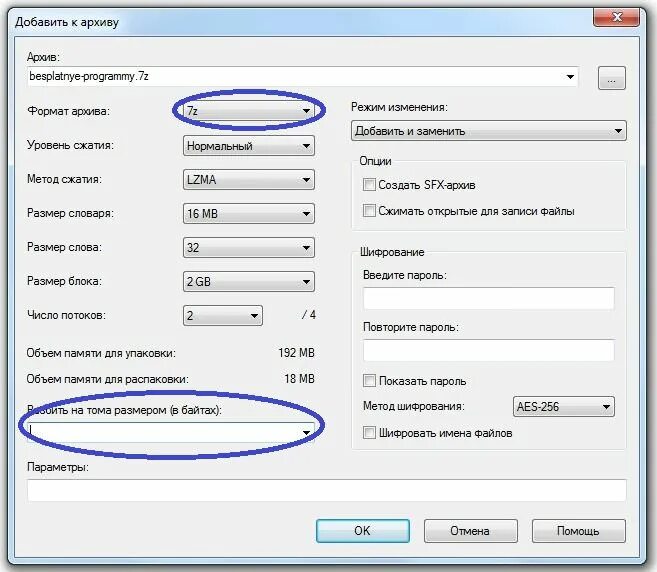Expand the 2 GB block size dropdown
The height and width of the screenshot is (572, 657).
pyautogui.click(x=249, y=282)
